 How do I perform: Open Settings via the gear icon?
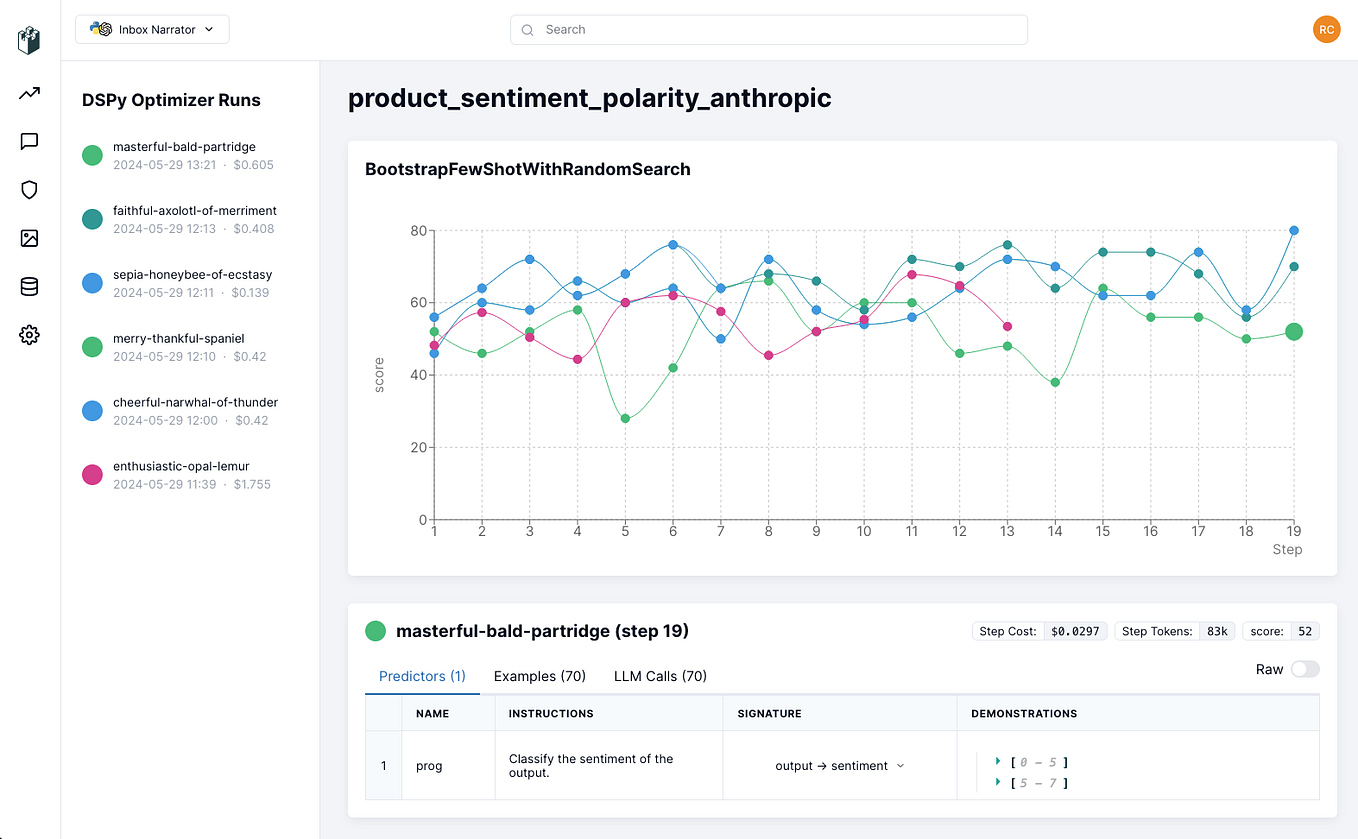point(28,334)
